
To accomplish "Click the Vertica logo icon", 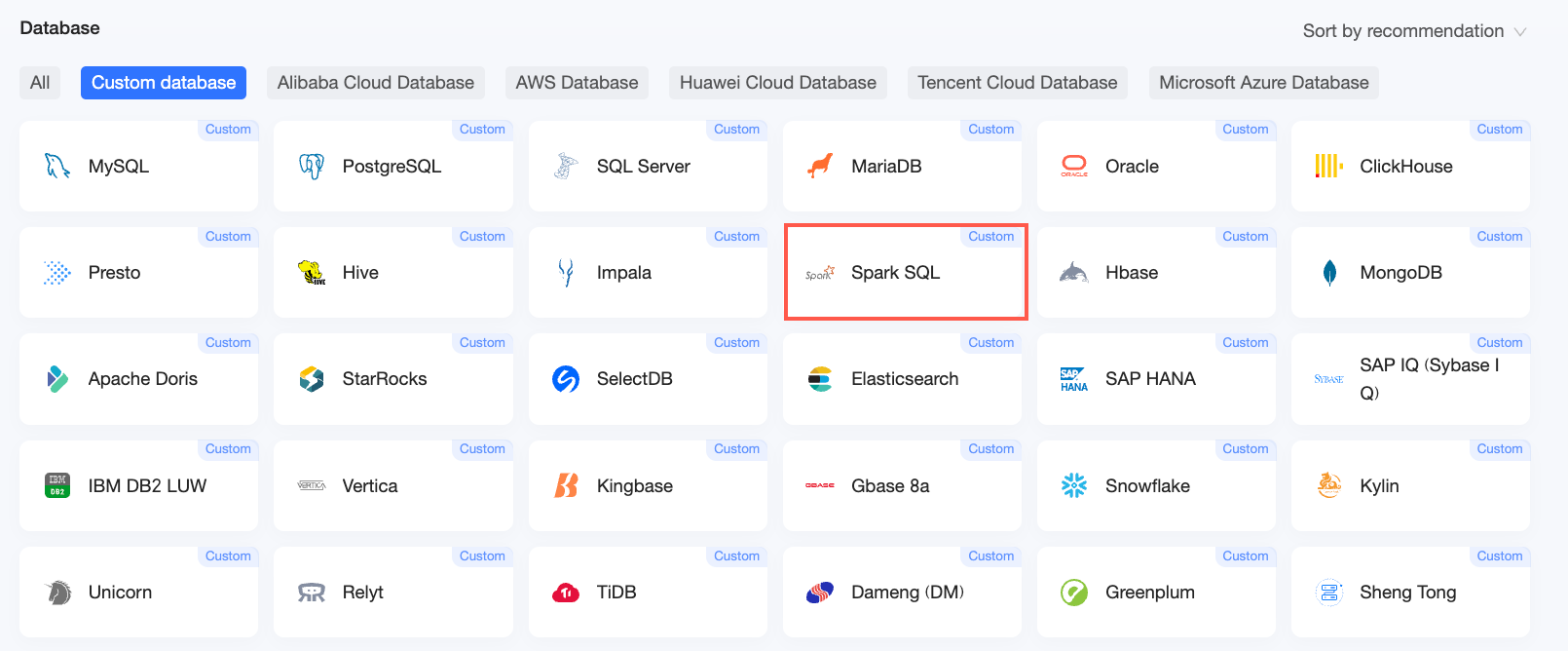I will point(312,485).
